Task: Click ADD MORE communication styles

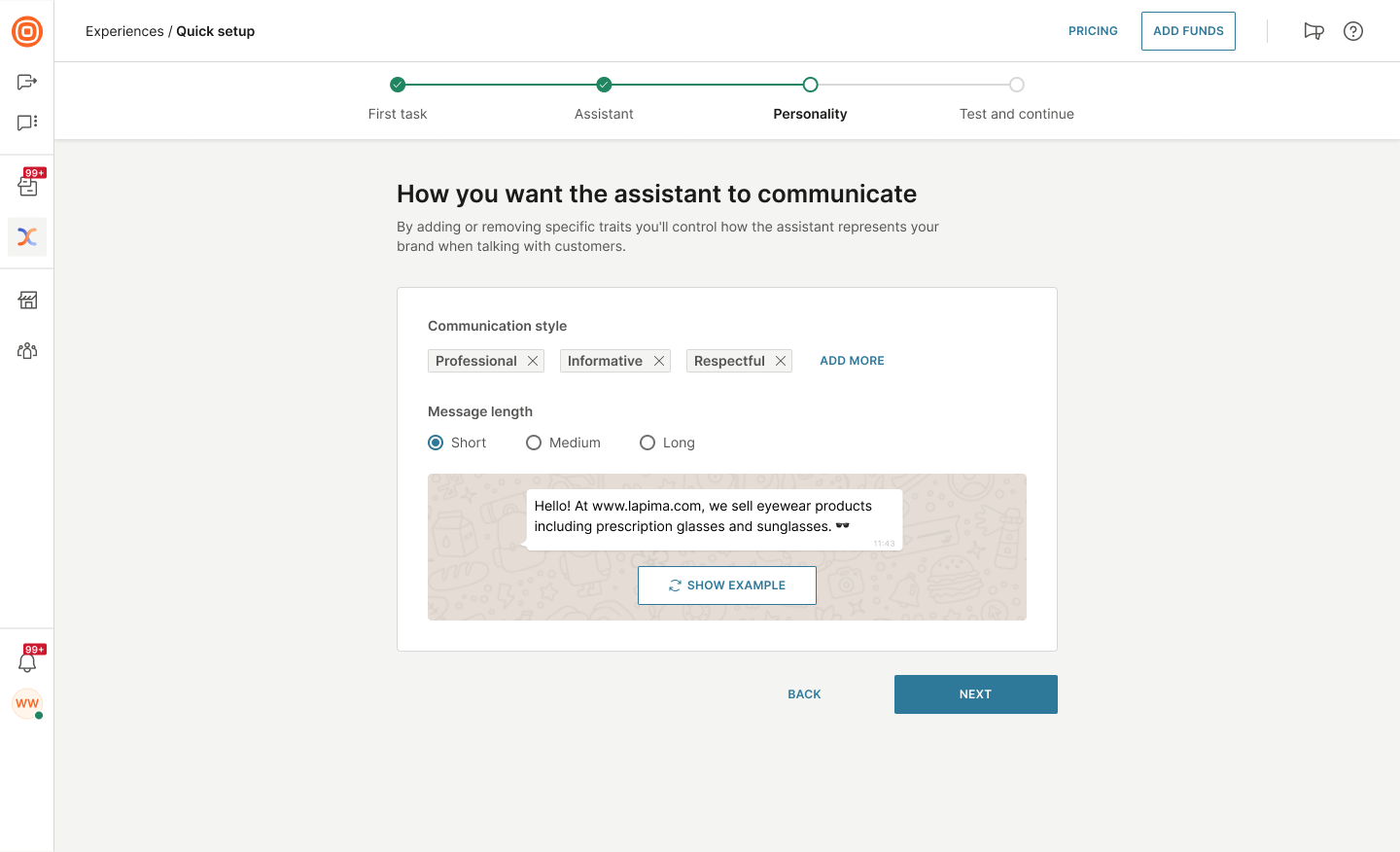Action: [x=852, y=361]
